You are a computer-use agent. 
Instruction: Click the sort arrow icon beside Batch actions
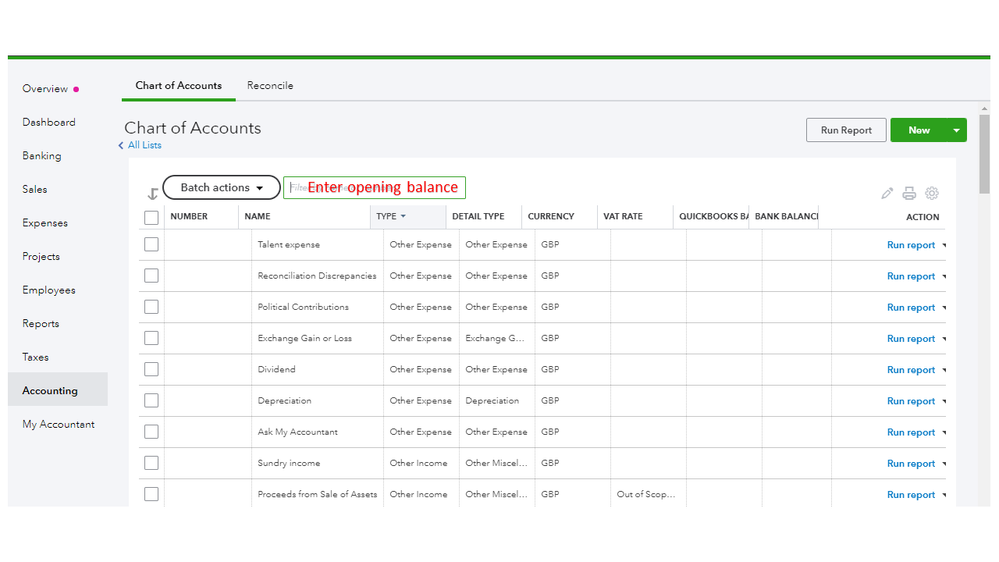coord(152,194)
